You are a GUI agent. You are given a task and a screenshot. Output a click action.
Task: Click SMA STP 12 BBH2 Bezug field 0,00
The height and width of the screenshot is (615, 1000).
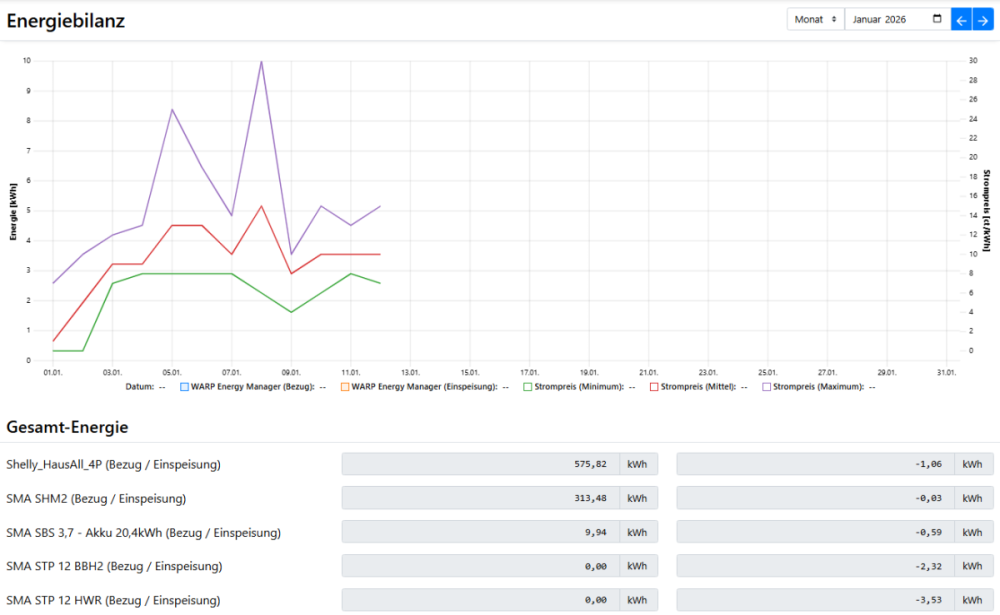[x=480, y=566]
